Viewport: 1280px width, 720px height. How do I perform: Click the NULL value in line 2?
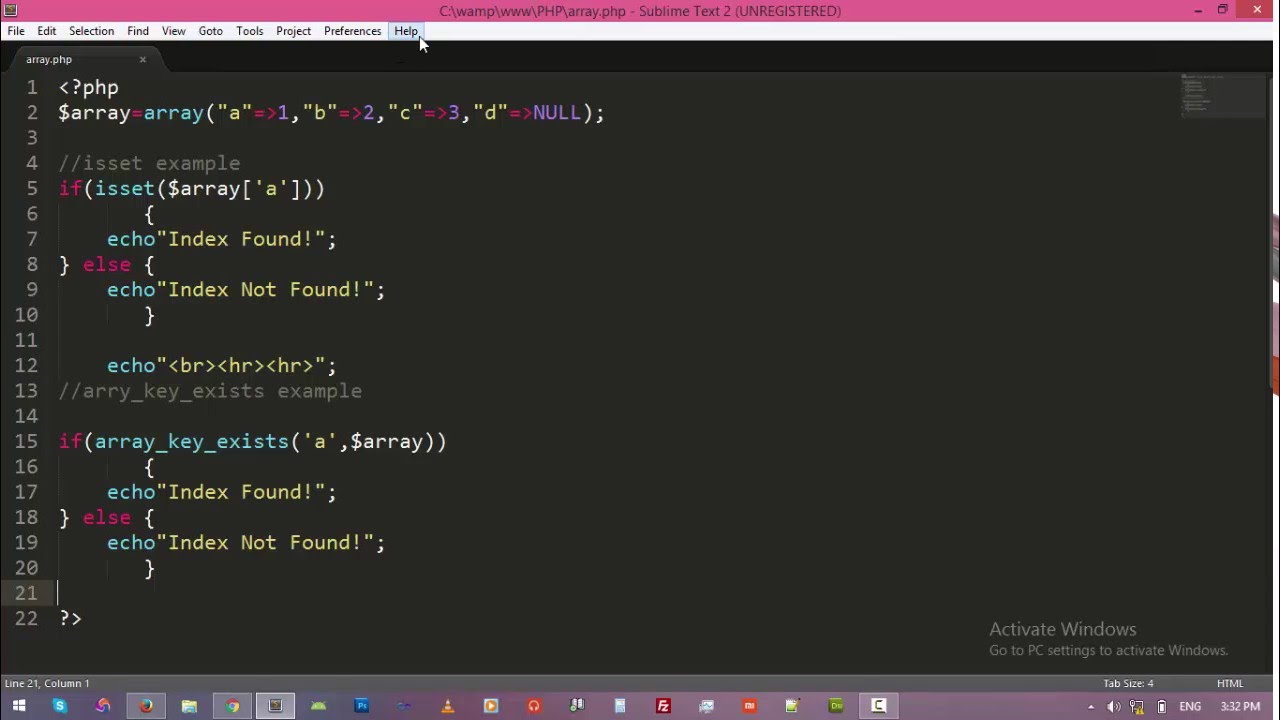tap(557, 112)
